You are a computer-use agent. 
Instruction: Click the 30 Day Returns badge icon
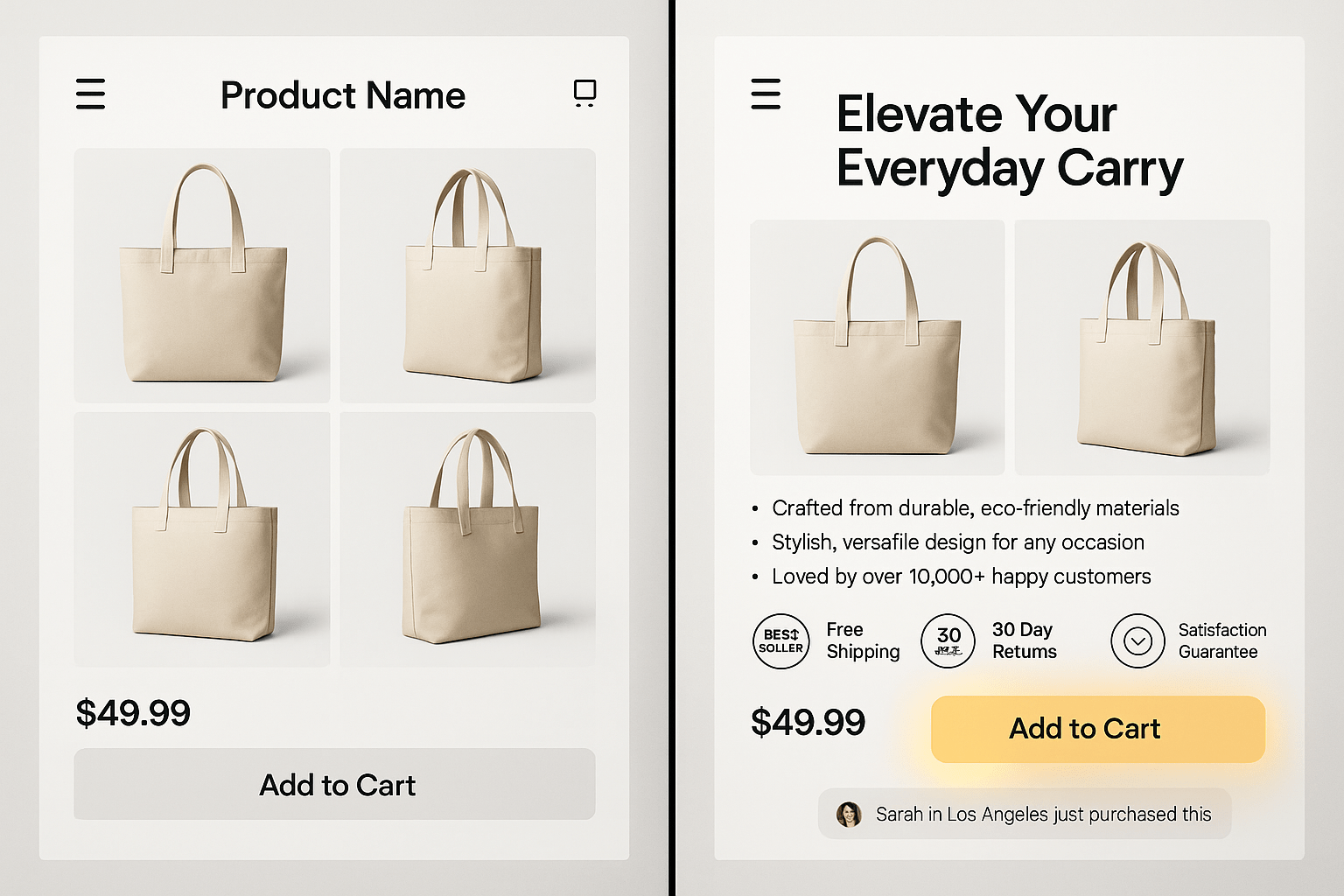pyautogui.click(x=948, y=641)
